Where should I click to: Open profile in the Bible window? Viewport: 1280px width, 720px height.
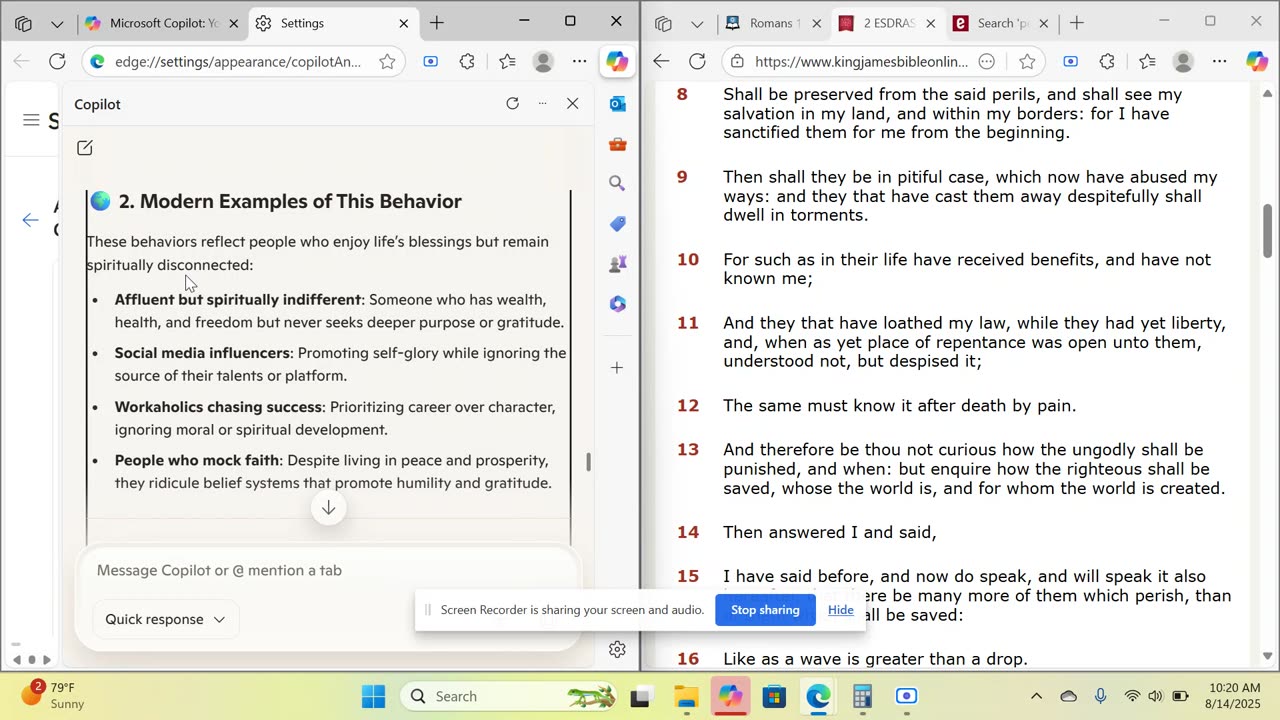1183,62
